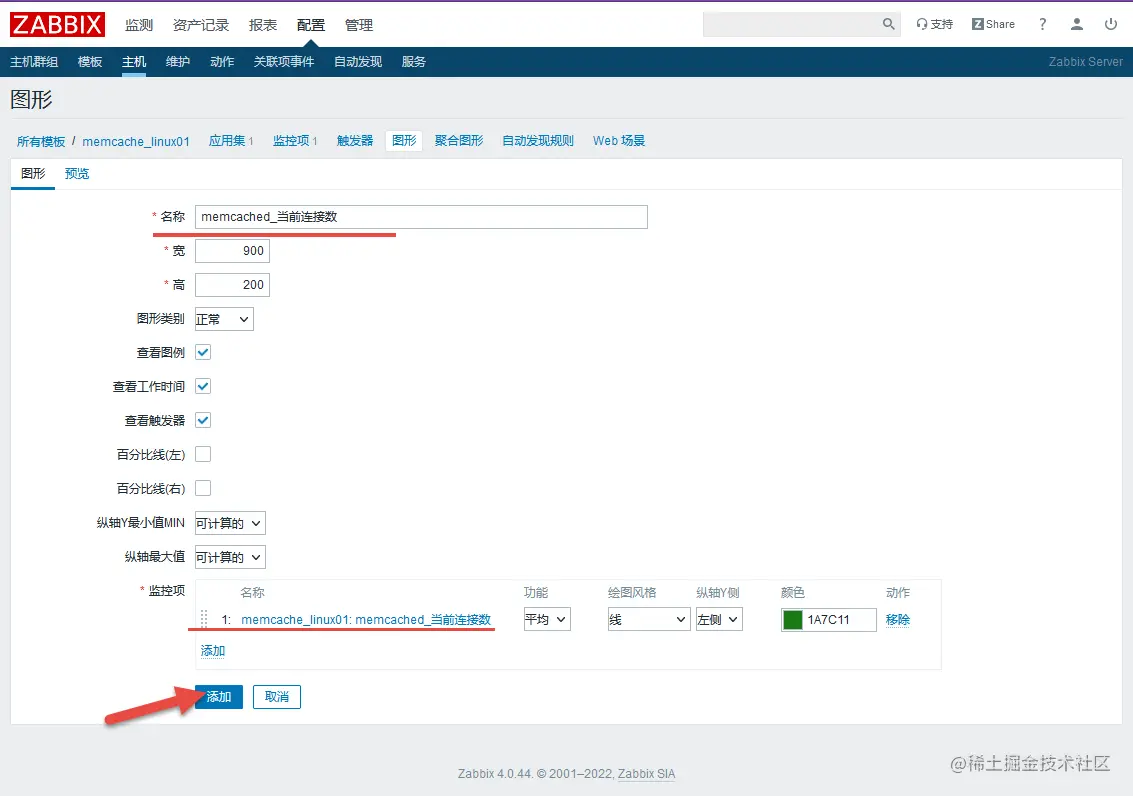Open the Zabbix SIA footer link
The height and width of the screenshot is (796, 1133).
[646, 774]
